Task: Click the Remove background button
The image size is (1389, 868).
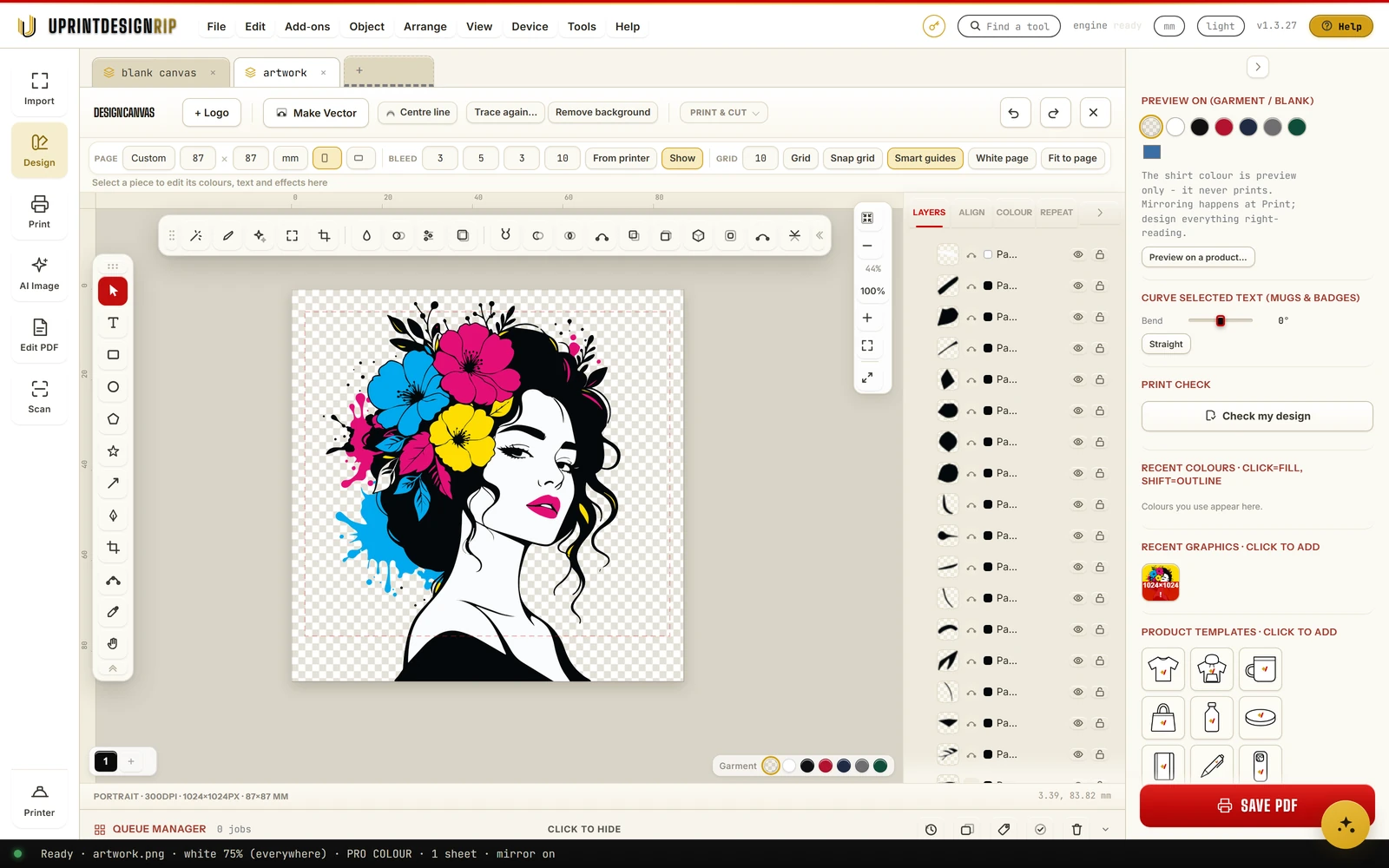Action: 602,113
